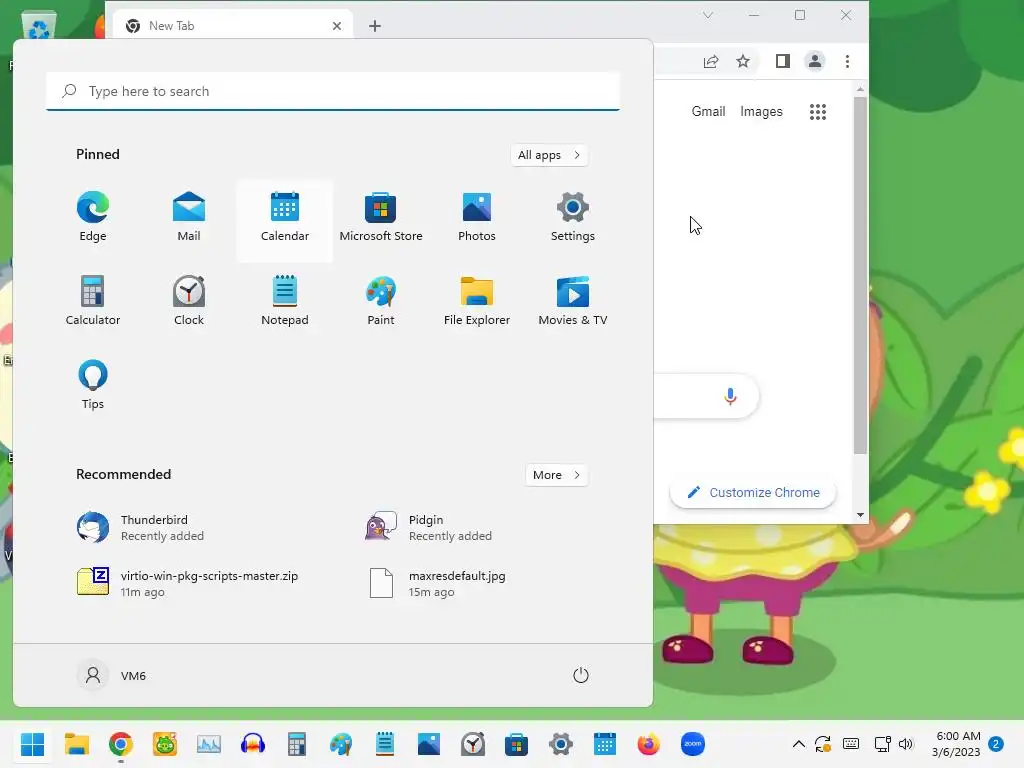The width and height of the screenshot is (1024, 768).
Task: Switch to Chrome on the taskbar
Action: [121, 744]
